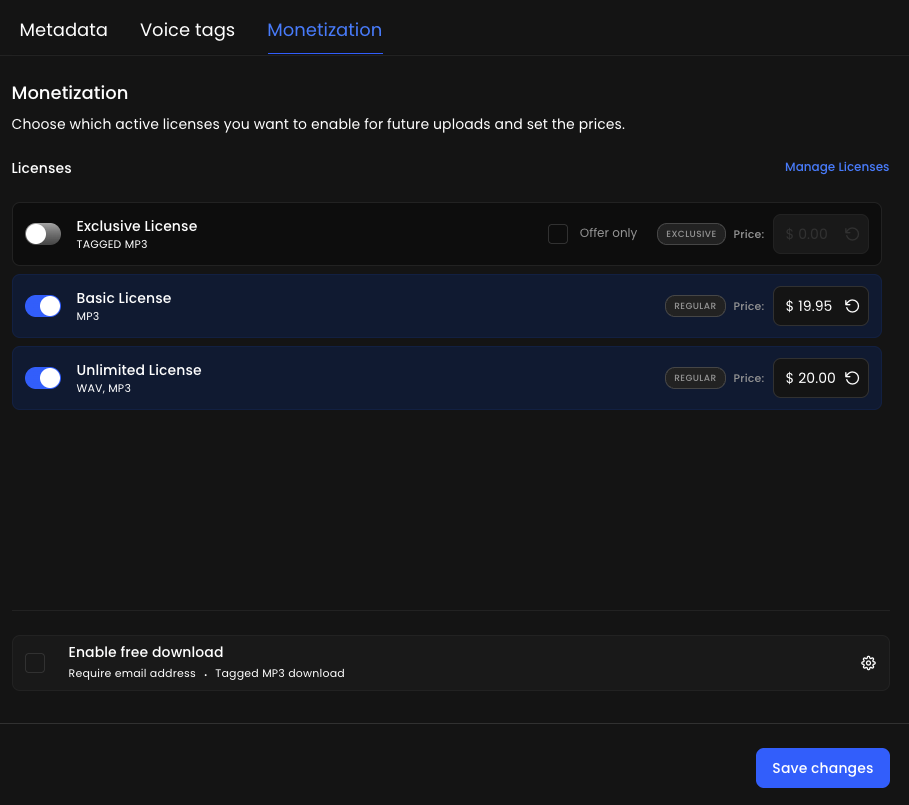Open the Voice tags tab
This screenshot has height=805, width=909.
click(187, 30)
